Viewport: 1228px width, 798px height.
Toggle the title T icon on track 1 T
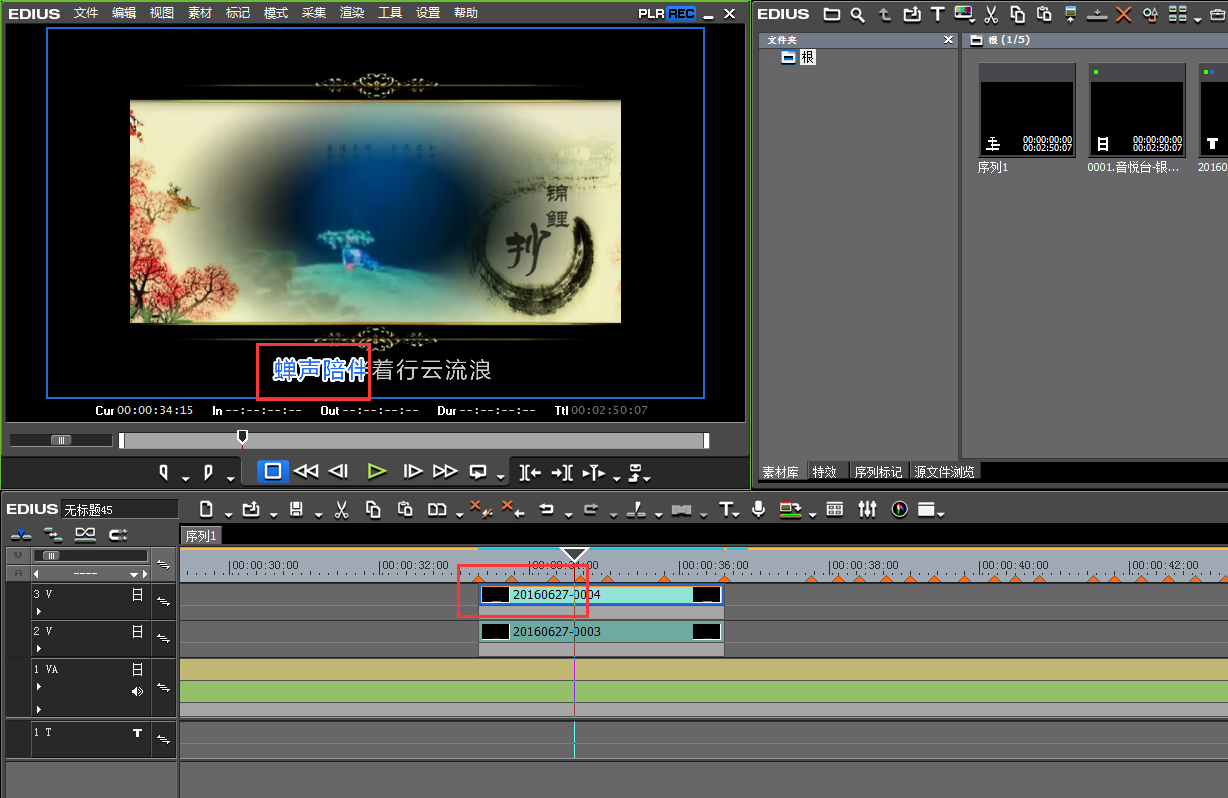pos(137,733)
